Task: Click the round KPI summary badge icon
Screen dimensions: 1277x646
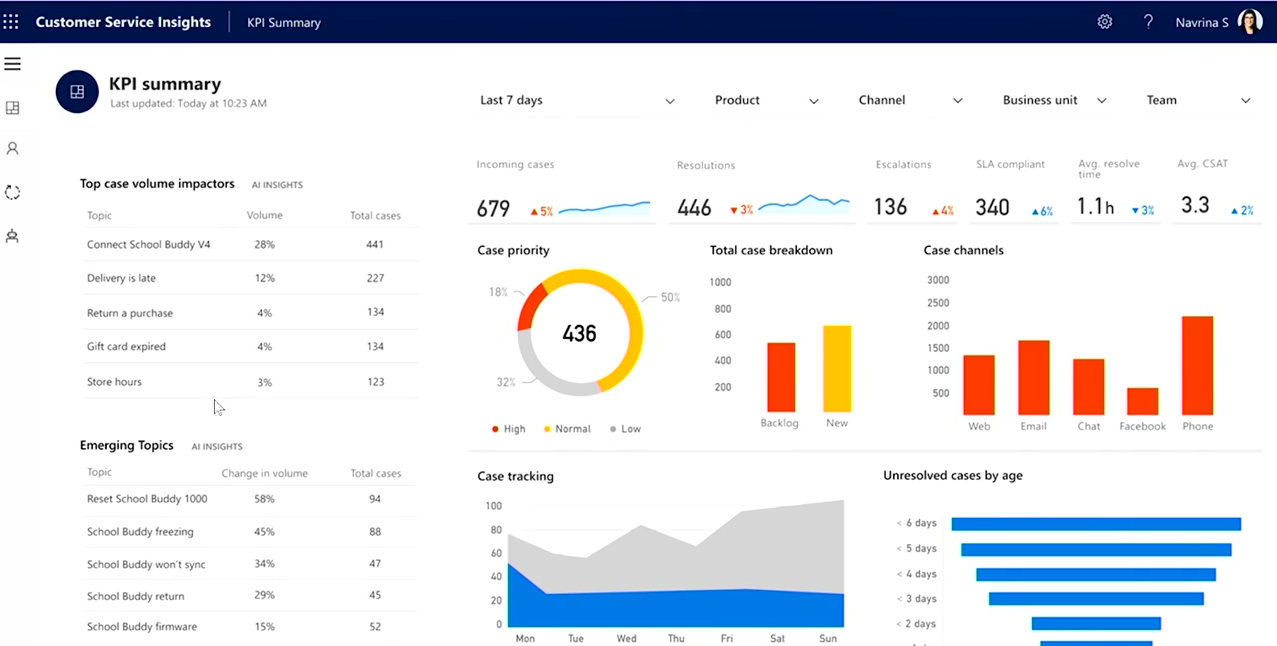Action: pyautogui.click(x=77, y=92)
